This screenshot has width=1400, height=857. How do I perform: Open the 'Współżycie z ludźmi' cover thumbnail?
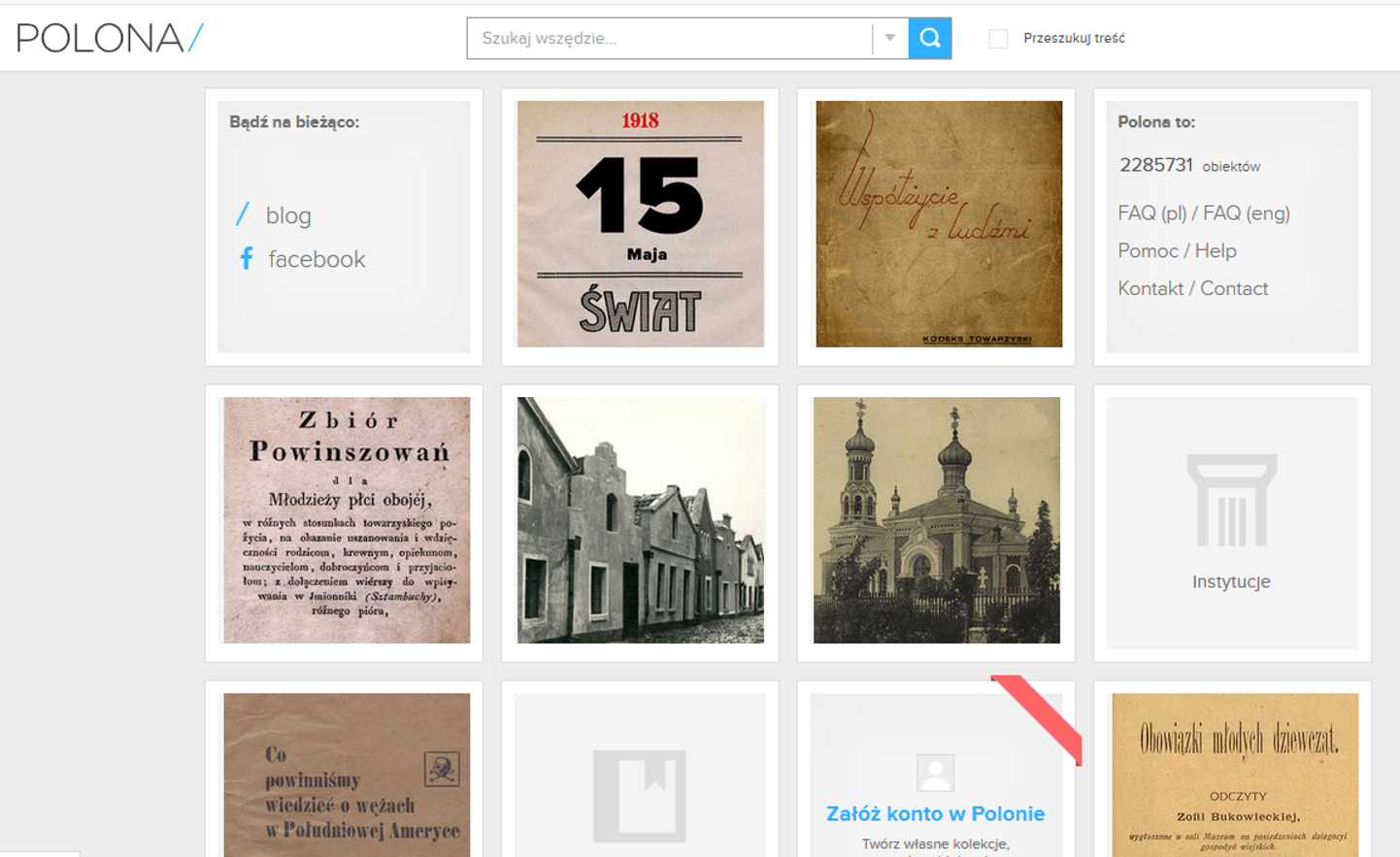tap(939, 224)
